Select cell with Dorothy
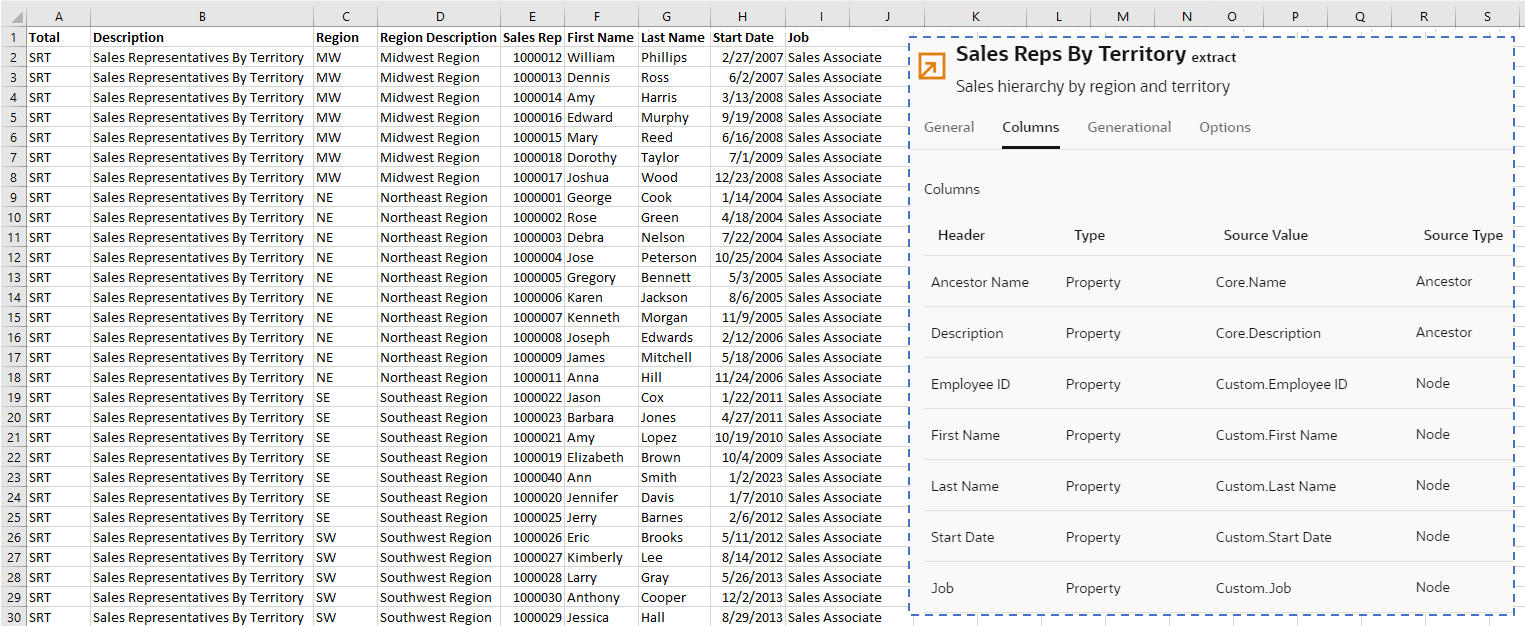 tap(601, 157)
